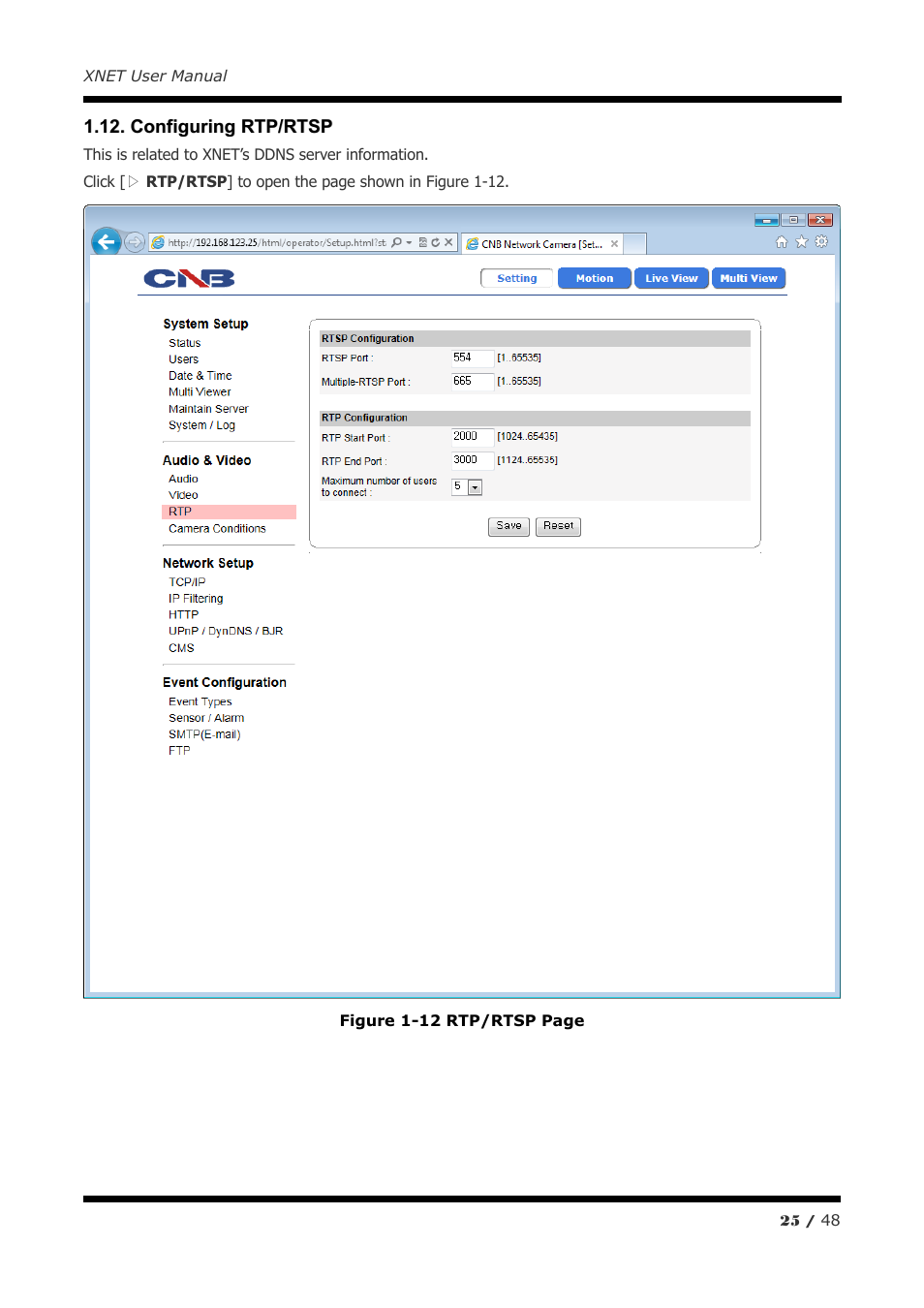Click the CNB logo

pyautogui.click(x=190, y=279)
